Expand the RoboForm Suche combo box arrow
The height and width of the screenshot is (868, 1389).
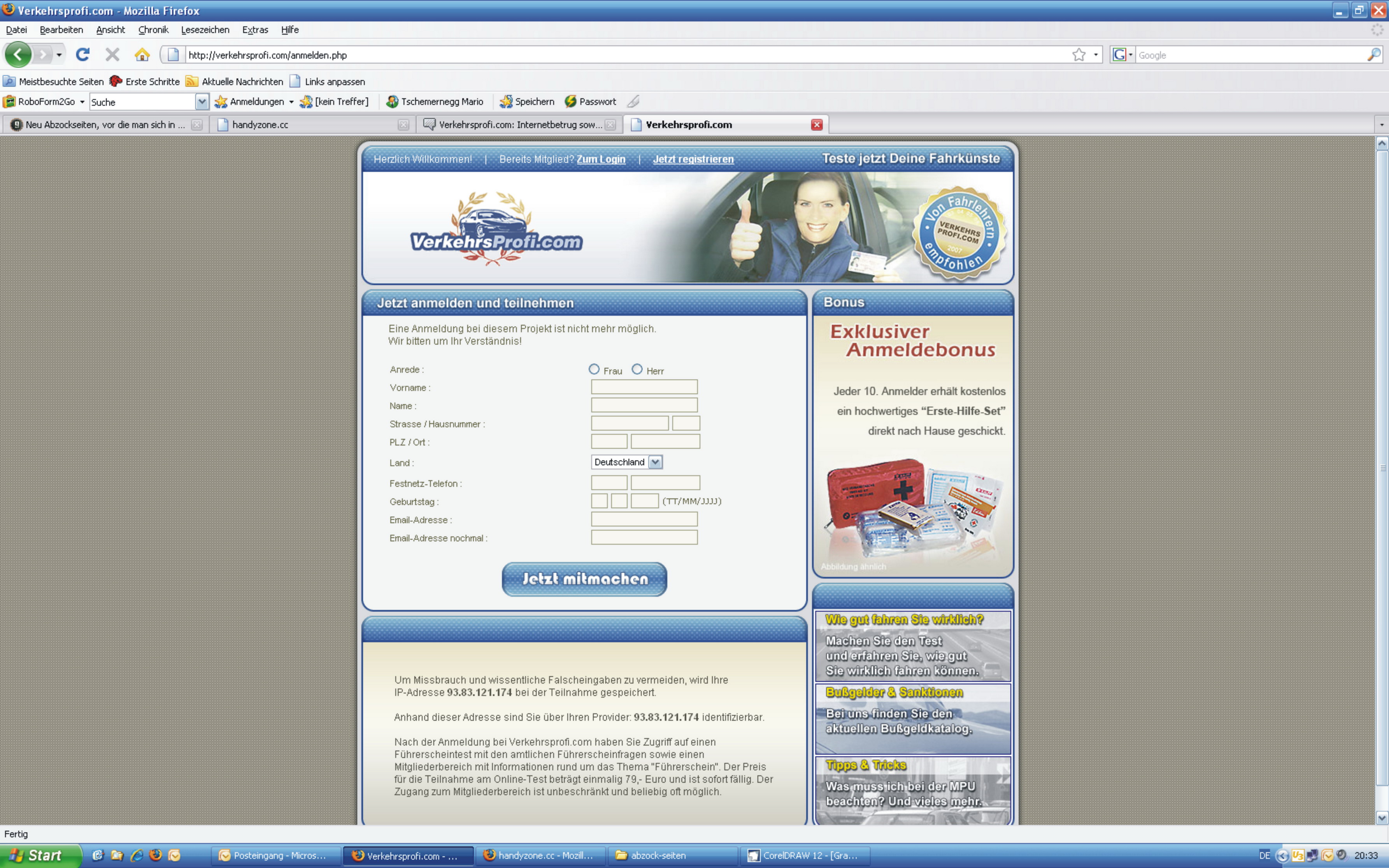tap(202, 102)
